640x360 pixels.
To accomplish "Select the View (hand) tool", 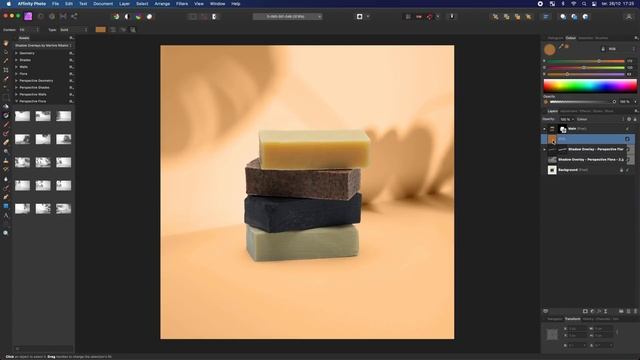I will tap(6, 43).
